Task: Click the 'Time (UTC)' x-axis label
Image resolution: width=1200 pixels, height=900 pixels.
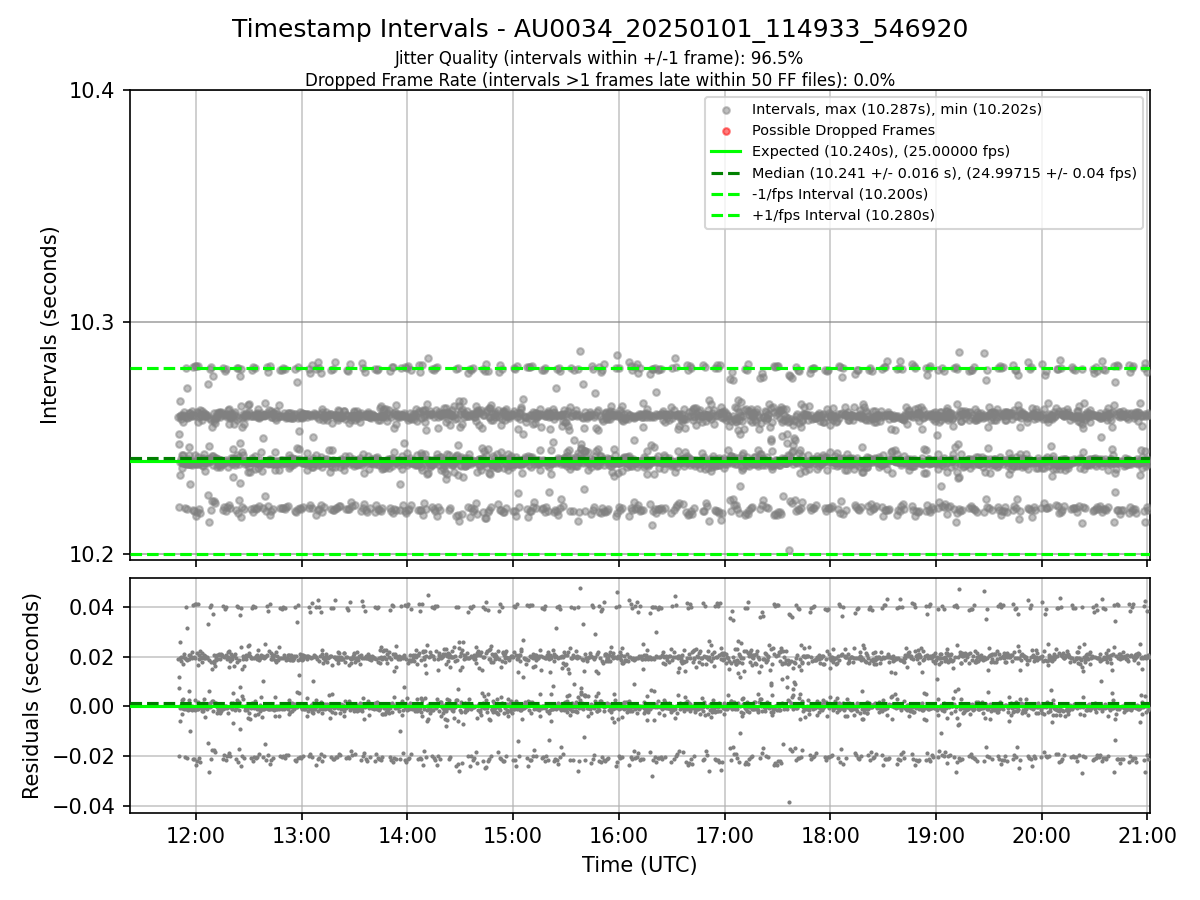Action: pos(639,865)
